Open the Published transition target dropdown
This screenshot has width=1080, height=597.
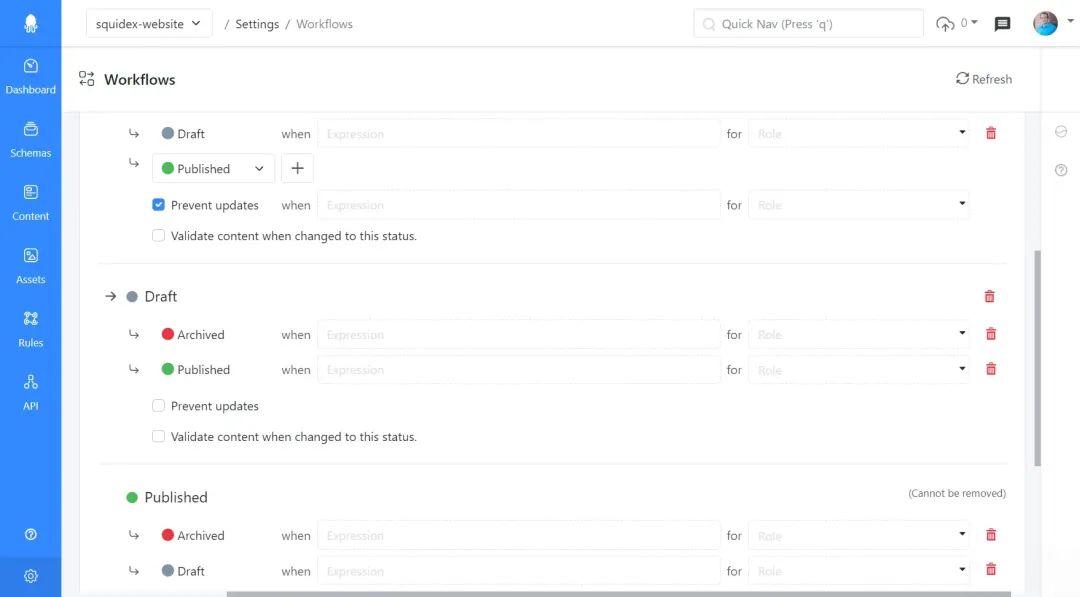click(x=213, y=169)
